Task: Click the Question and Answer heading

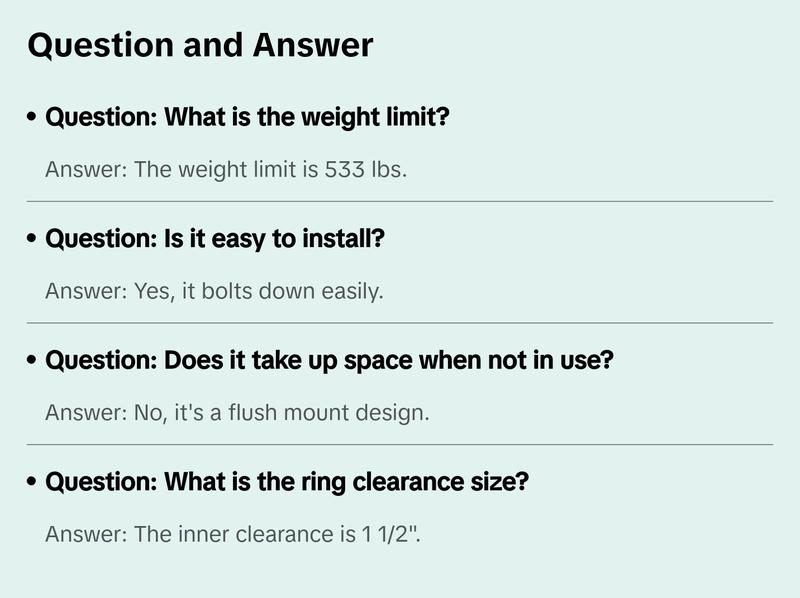Action: coord(200,45)
